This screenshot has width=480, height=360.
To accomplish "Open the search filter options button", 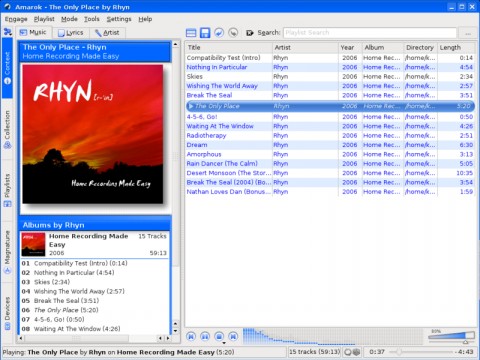I will click(468, 33).
